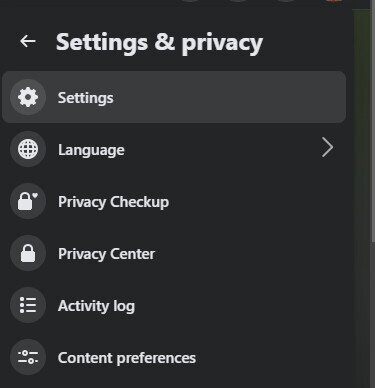Go back using the left arrow
The height and width of the screenshot is (388, 375).
click(x=28, y=41)
